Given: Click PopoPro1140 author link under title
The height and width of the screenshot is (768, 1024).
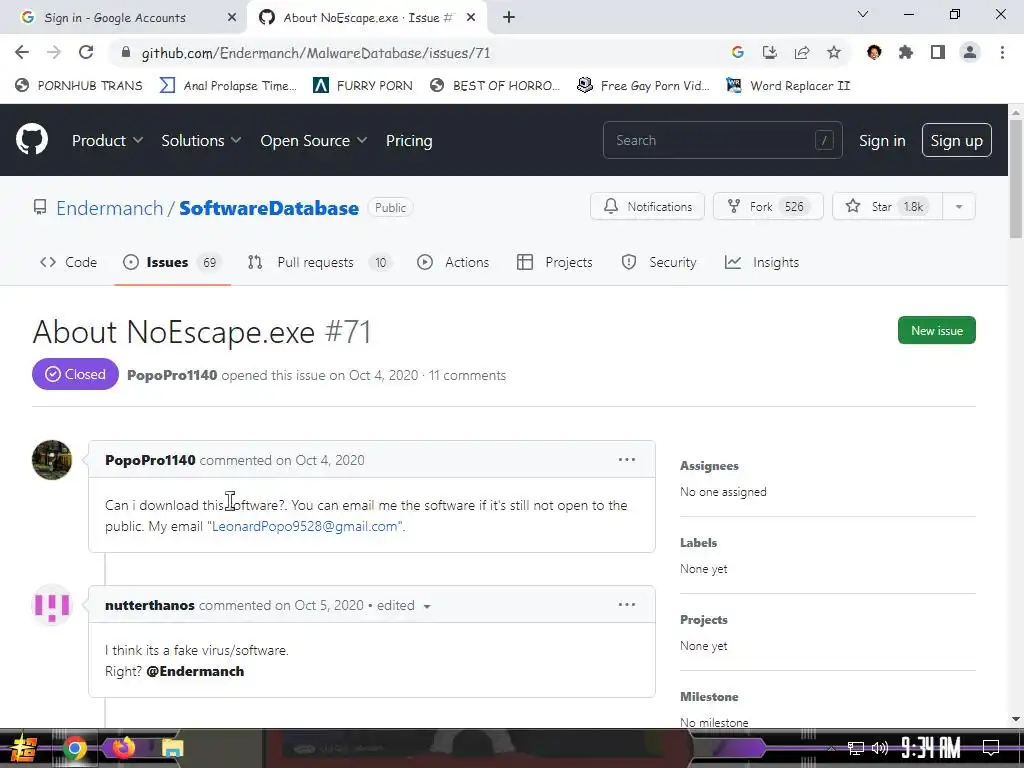Looking at the screenshot, I should [172, 375].
